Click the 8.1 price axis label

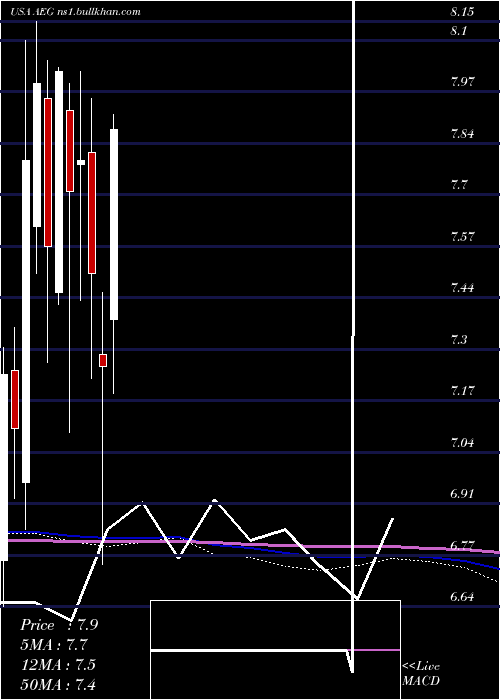pos(459,31)
